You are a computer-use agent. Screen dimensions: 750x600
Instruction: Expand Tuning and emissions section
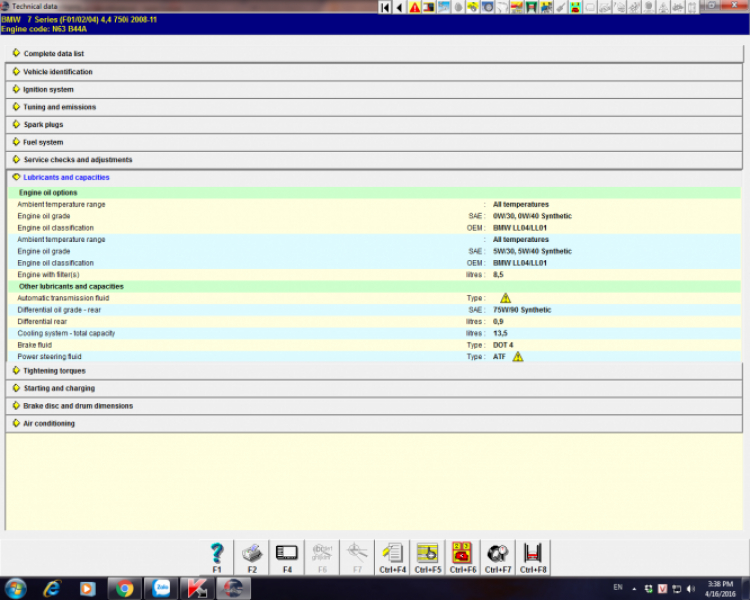pos(374,107)
